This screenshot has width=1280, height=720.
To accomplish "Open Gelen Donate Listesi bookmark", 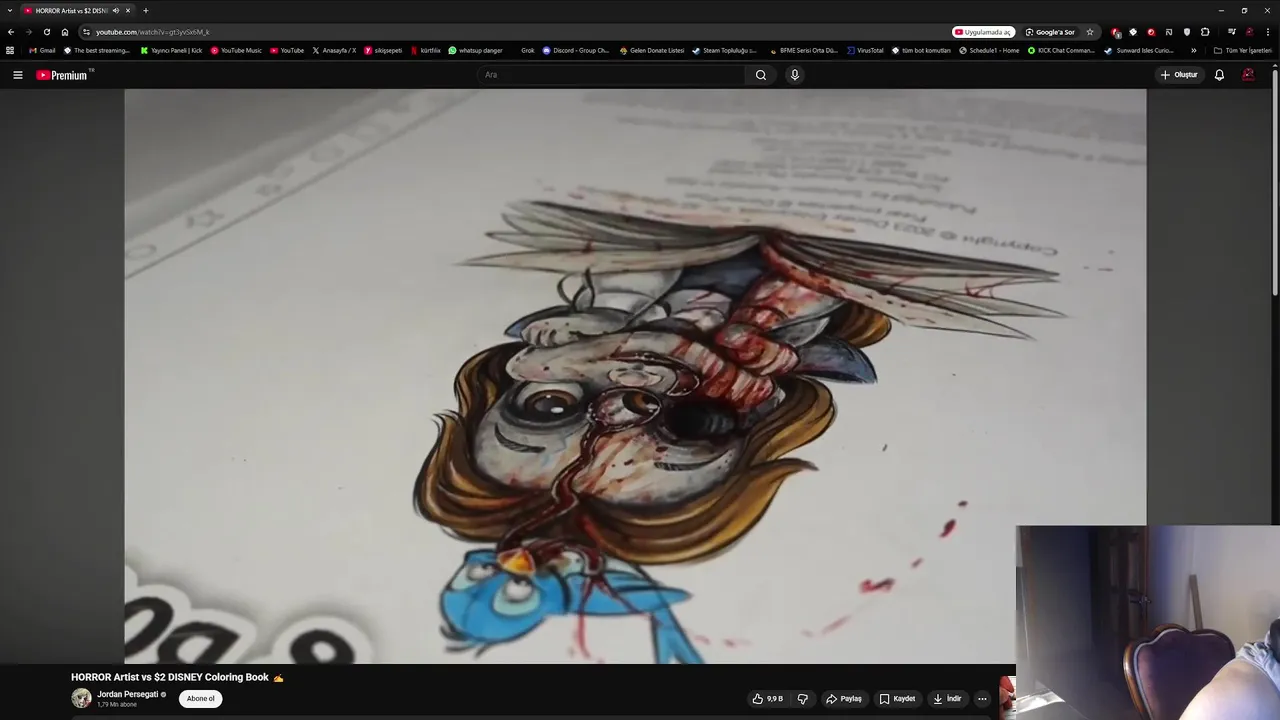I will (x=652, y=50).
